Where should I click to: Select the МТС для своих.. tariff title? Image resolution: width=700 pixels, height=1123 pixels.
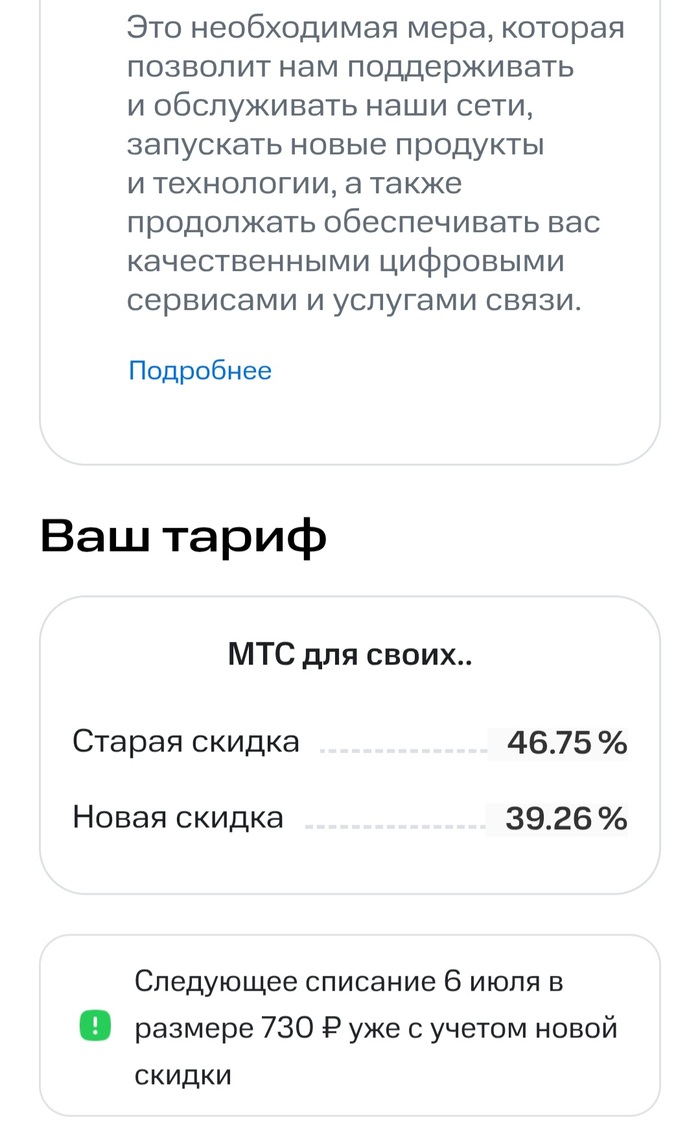(x=350, y=656)
